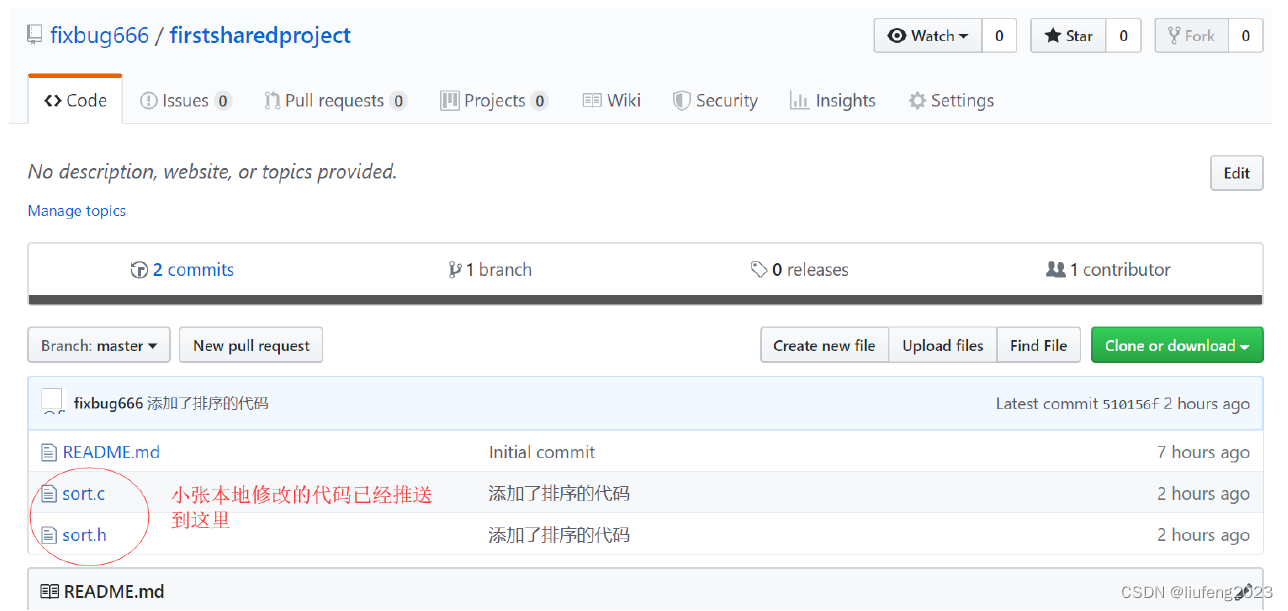The image size is (1288, 611).
Task: Click Create new file button
Action: 824,345
